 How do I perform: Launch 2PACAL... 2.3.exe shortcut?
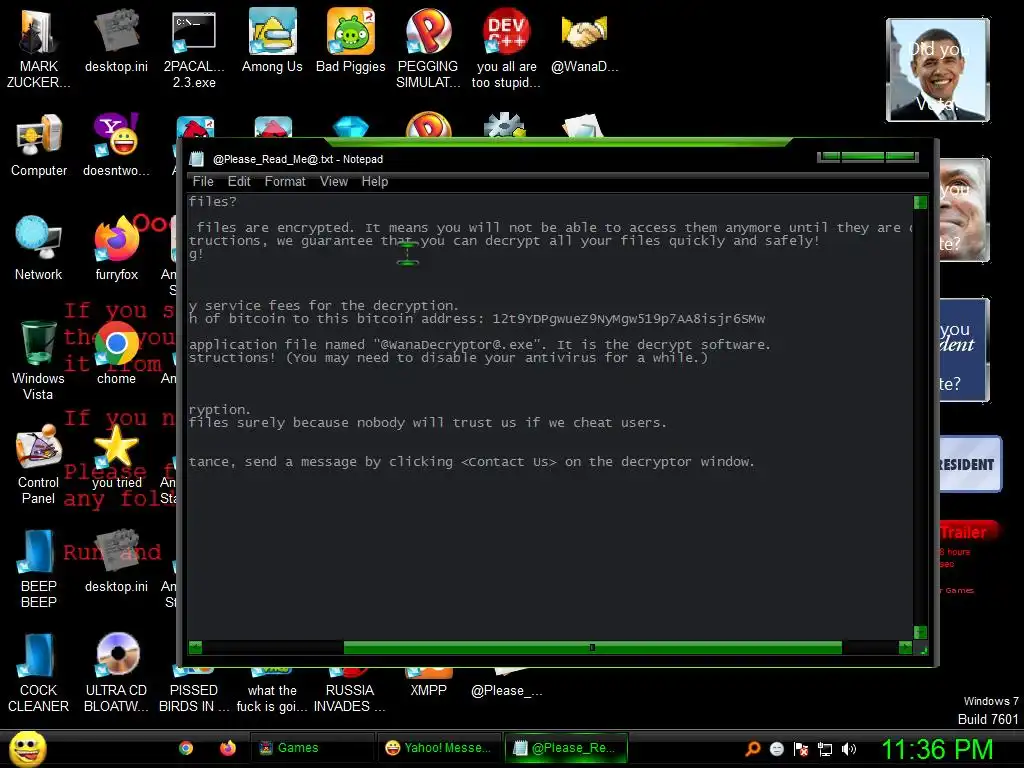(x=194, y=47)
